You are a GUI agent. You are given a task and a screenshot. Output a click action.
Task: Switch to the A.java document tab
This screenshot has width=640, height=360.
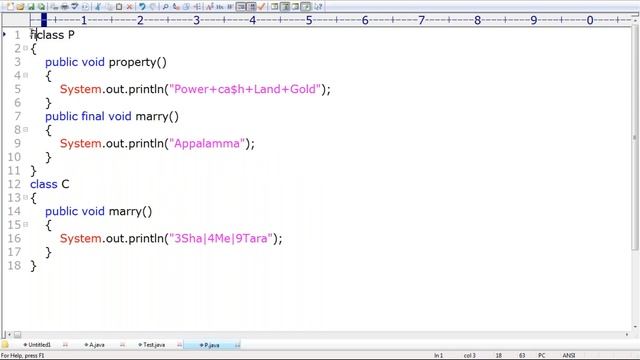point(96,345)
